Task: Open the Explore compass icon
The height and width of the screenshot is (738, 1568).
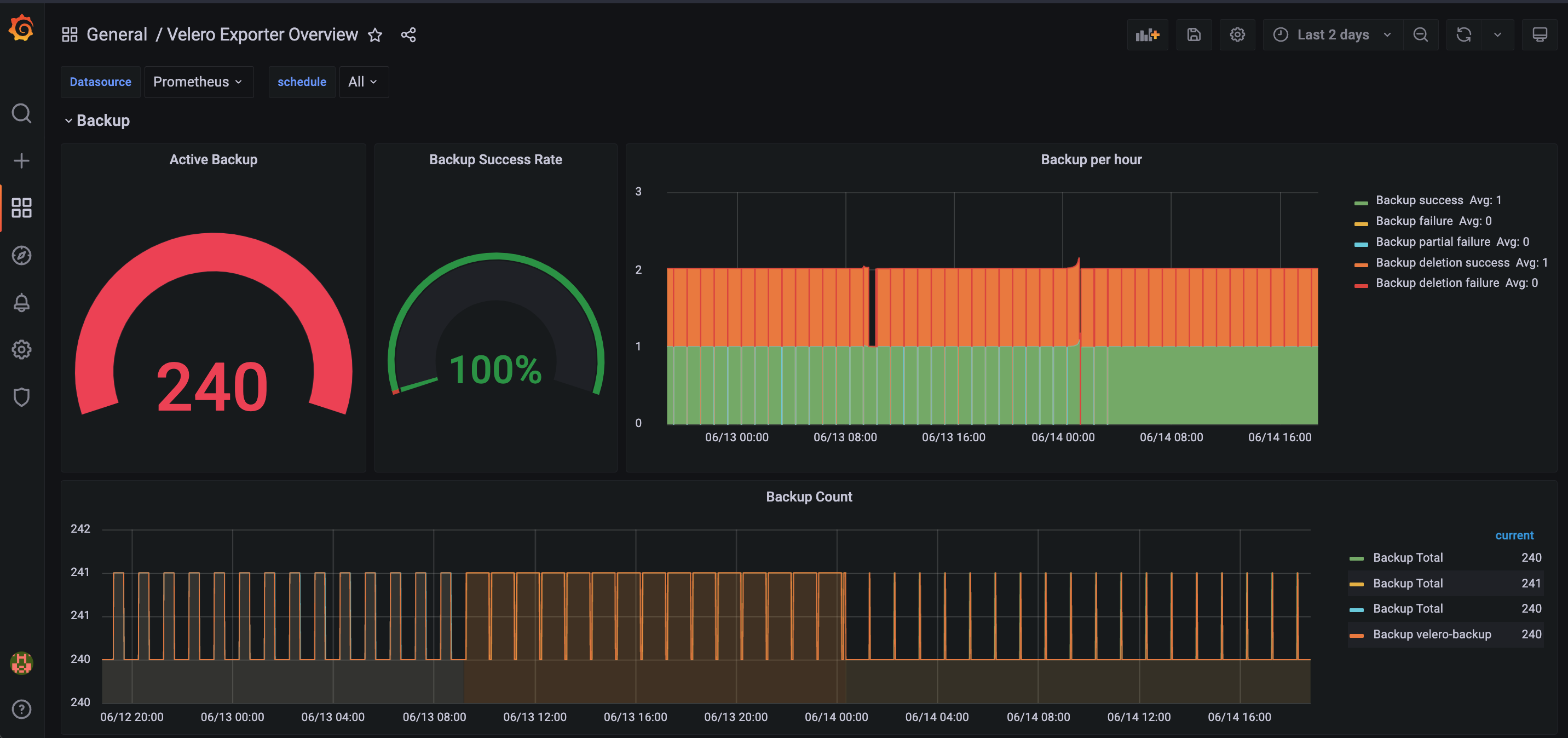Action: 21,255
